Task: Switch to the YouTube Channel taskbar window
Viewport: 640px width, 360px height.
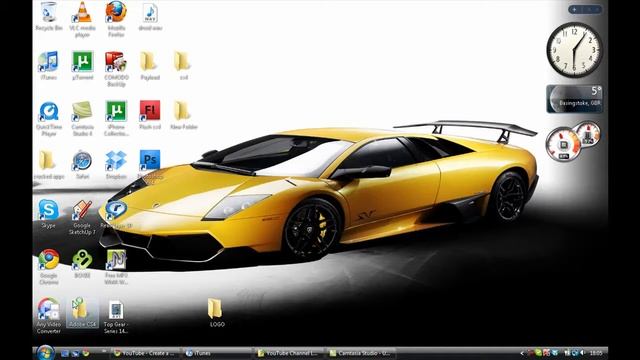Action: point(289,353)
